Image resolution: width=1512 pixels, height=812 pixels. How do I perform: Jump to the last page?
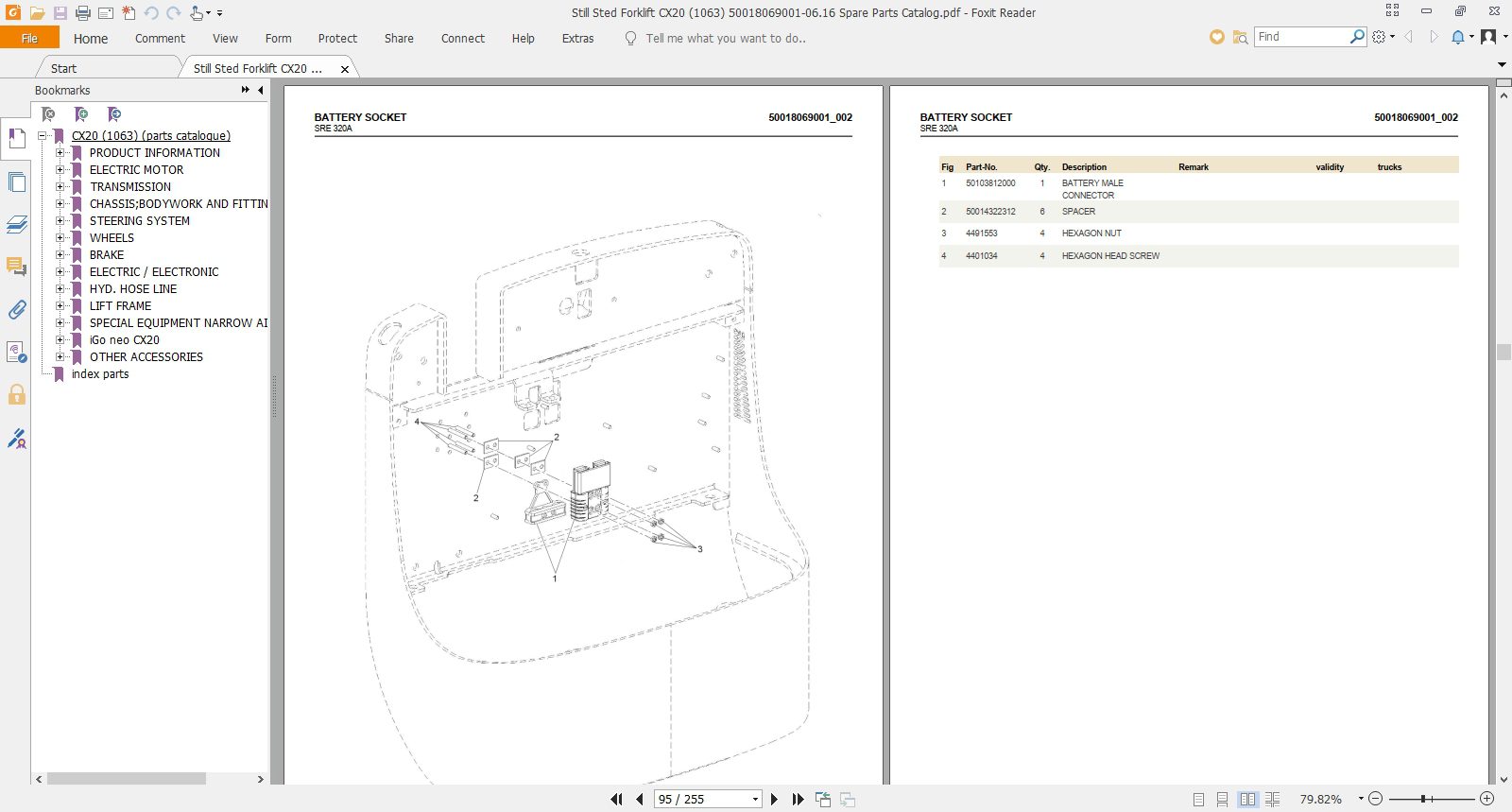(799, 799)
